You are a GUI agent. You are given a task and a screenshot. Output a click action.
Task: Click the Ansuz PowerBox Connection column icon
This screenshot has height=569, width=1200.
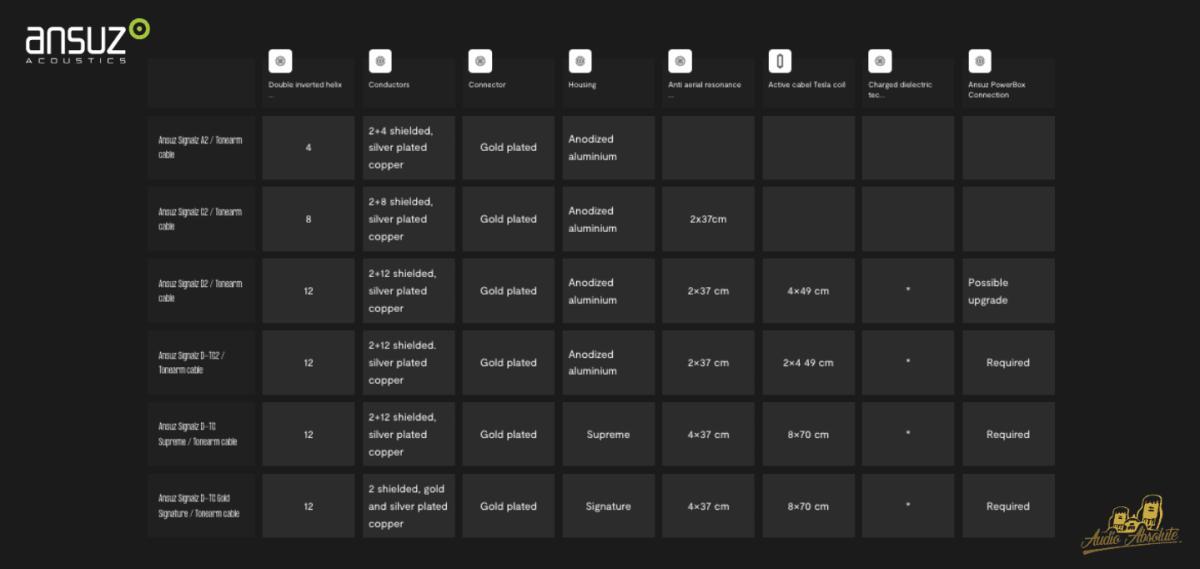[980, 61]
